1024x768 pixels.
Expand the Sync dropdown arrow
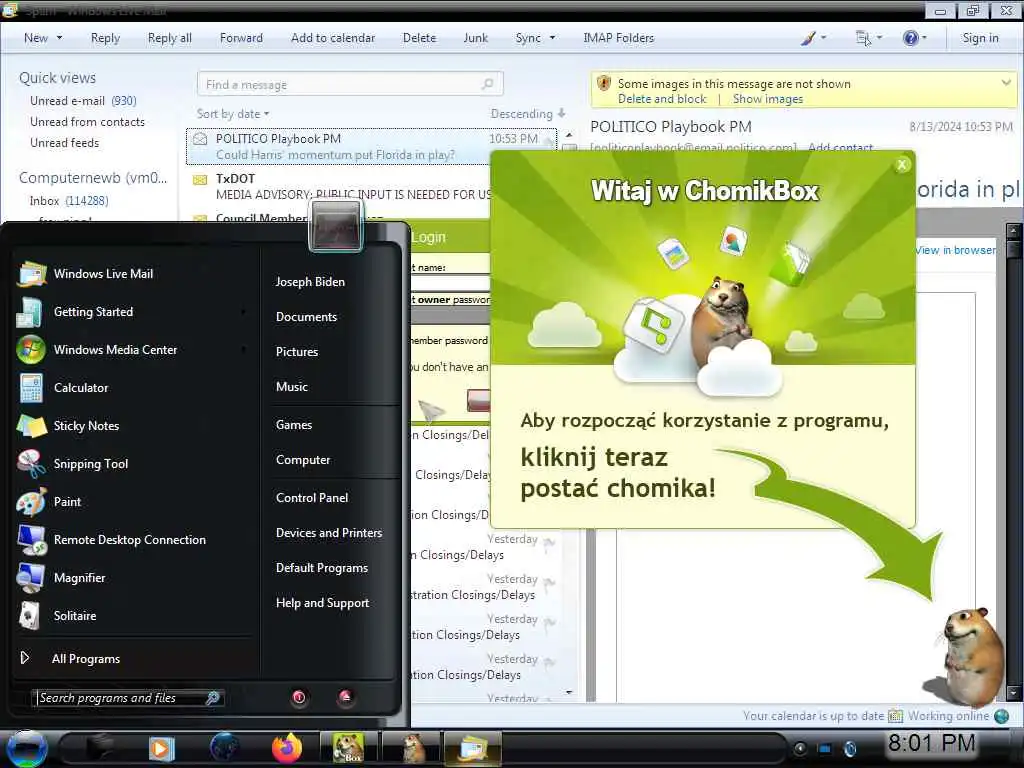552,38
